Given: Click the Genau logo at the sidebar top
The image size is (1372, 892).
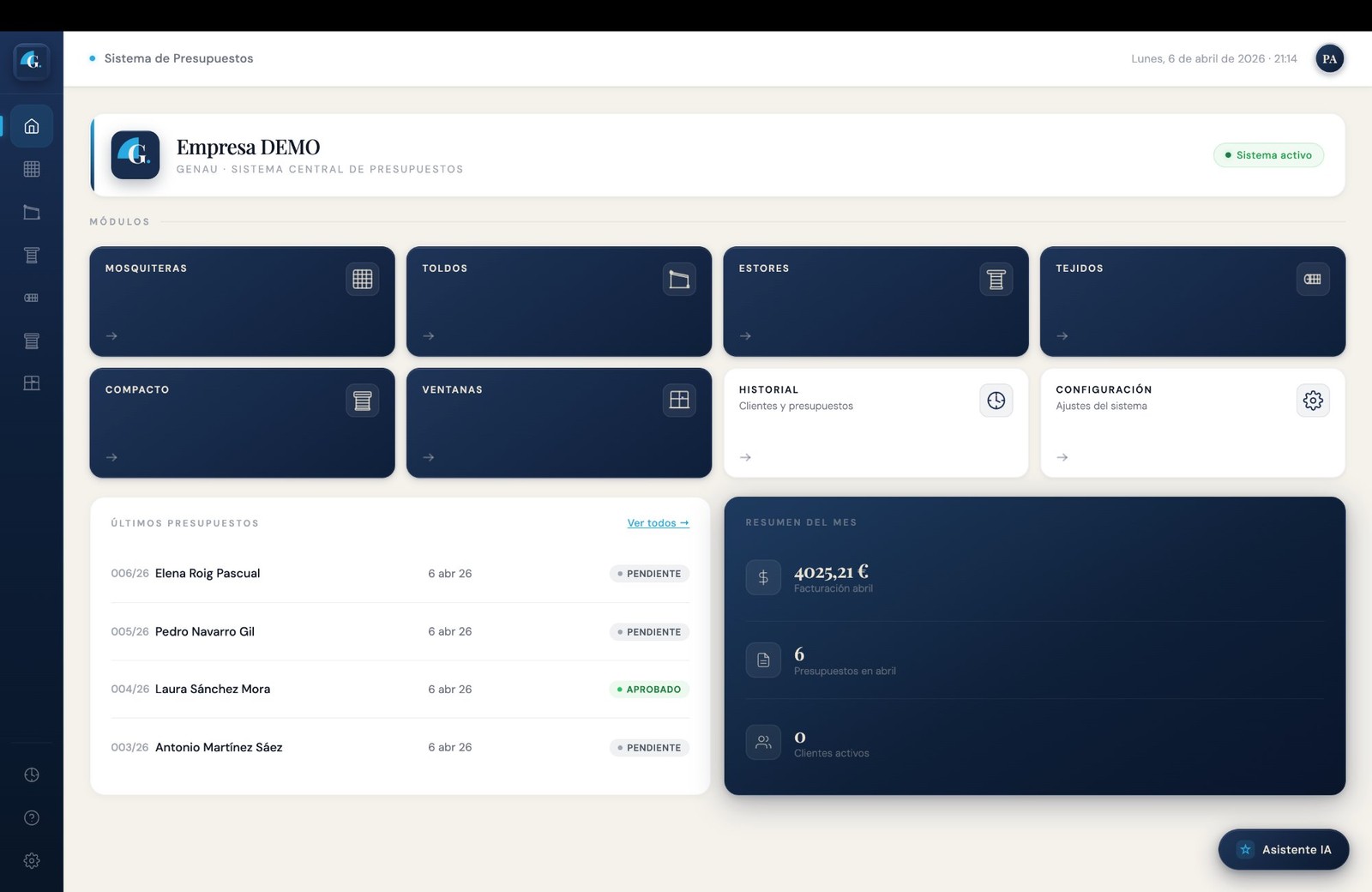Looking at the screenshot, I should point(32,62).
